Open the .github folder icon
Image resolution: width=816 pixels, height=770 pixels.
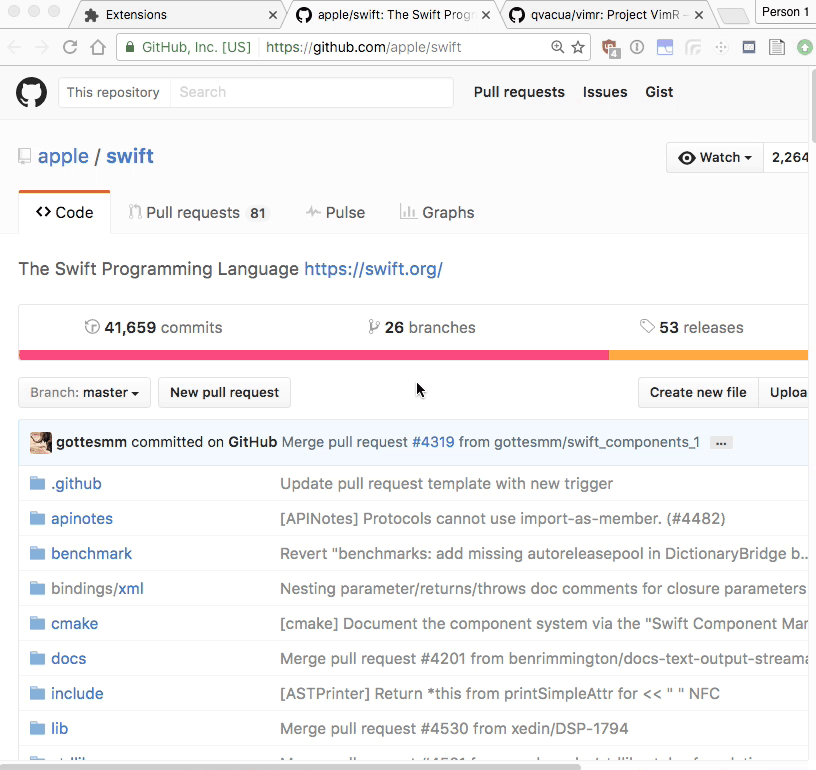(37, 483)
